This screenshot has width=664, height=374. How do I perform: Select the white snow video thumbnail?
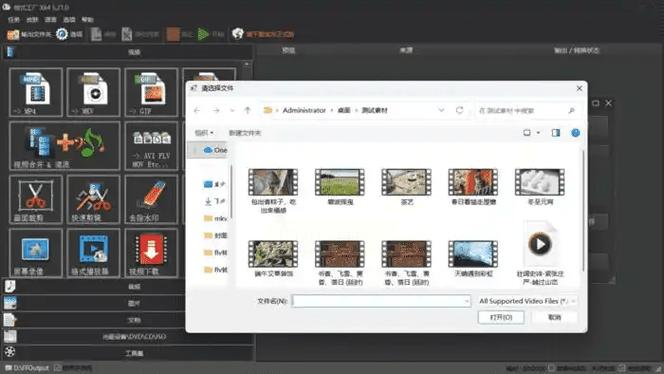point(540,182)
